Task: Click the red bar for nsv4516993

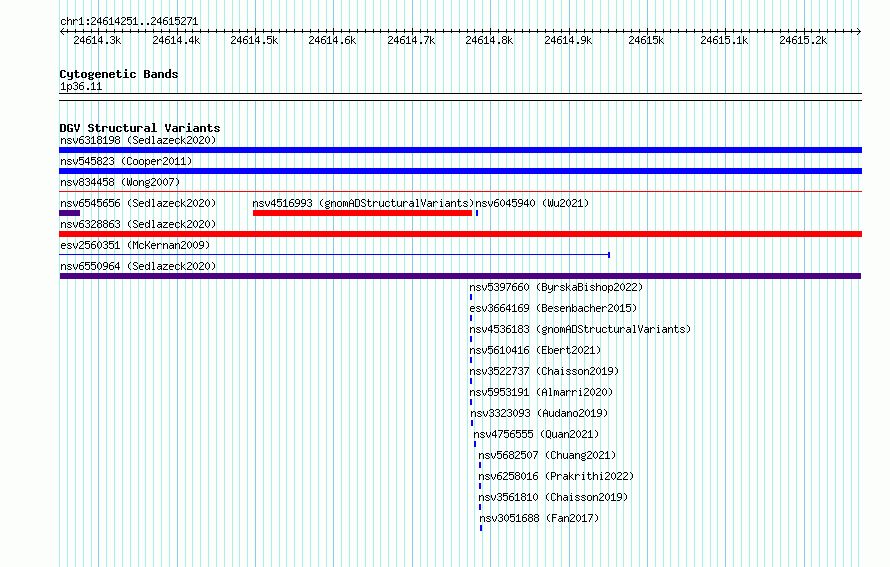Action: 362,213
